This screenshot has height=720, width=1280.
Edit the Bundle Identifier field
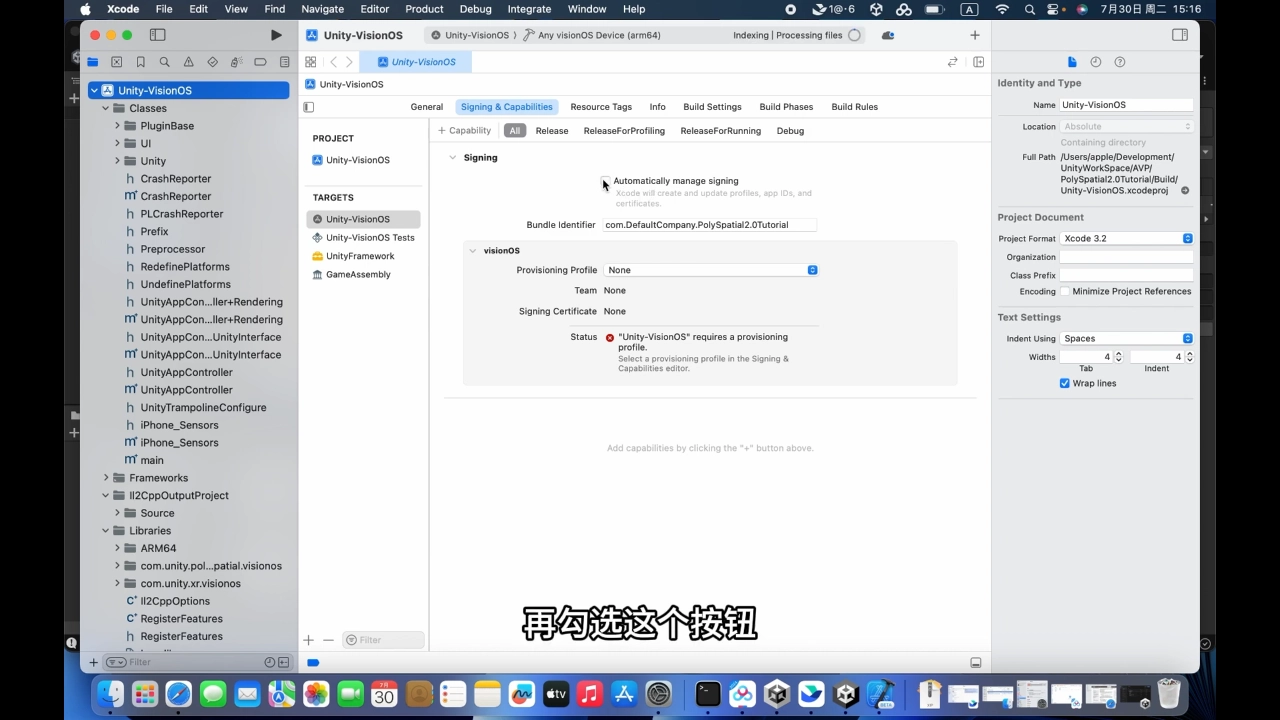click(x=710, y=225)
